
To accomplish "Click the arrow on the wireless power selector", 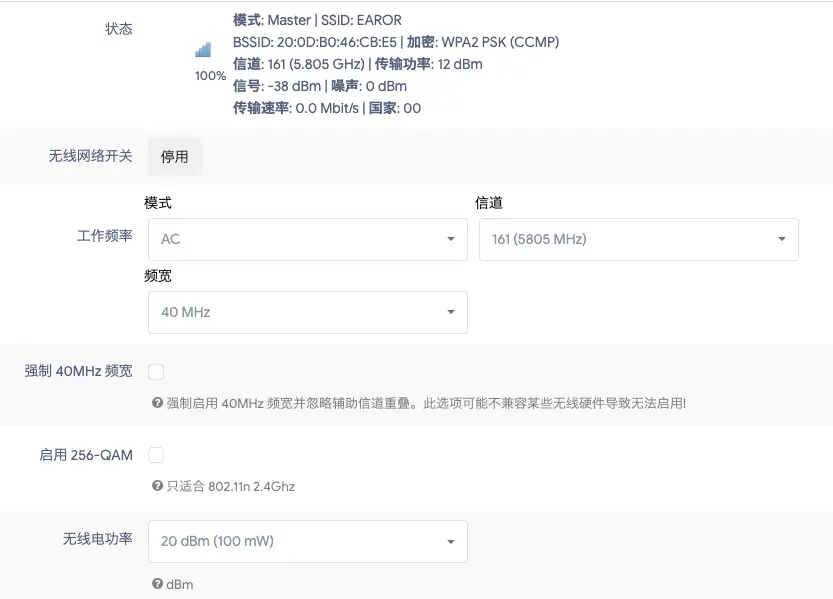I will tap(450, 541).
